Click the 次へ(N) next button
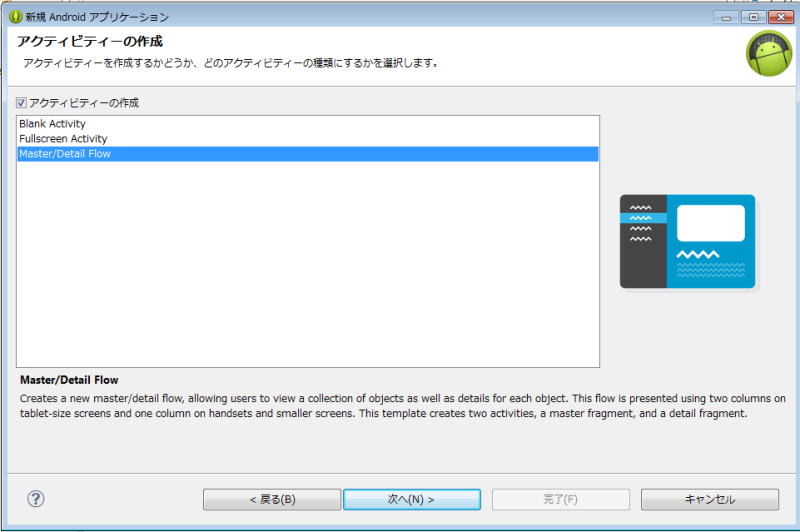800x532 pixels. [x=412, y=499]
